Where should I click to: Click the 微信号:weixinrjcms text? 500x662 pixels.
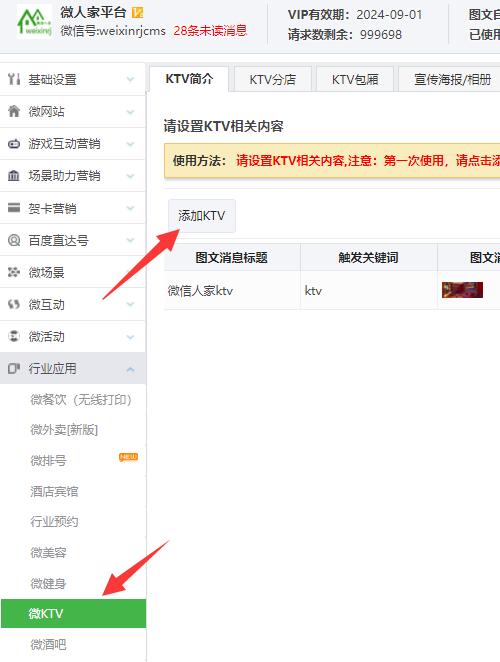[x=113, y=30]
